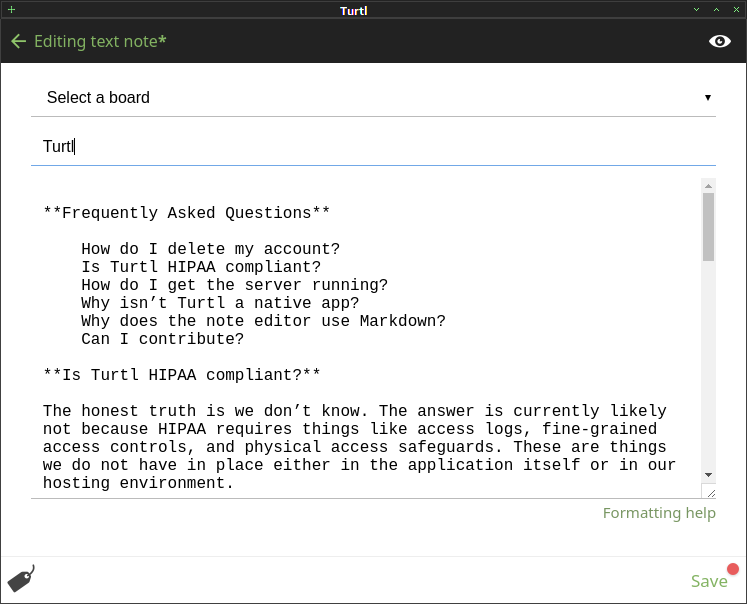The width and height of the screenshot is (747, 604).
Task: Click the line Why isn't Turtl a native app?
Action: coord(220,303)
